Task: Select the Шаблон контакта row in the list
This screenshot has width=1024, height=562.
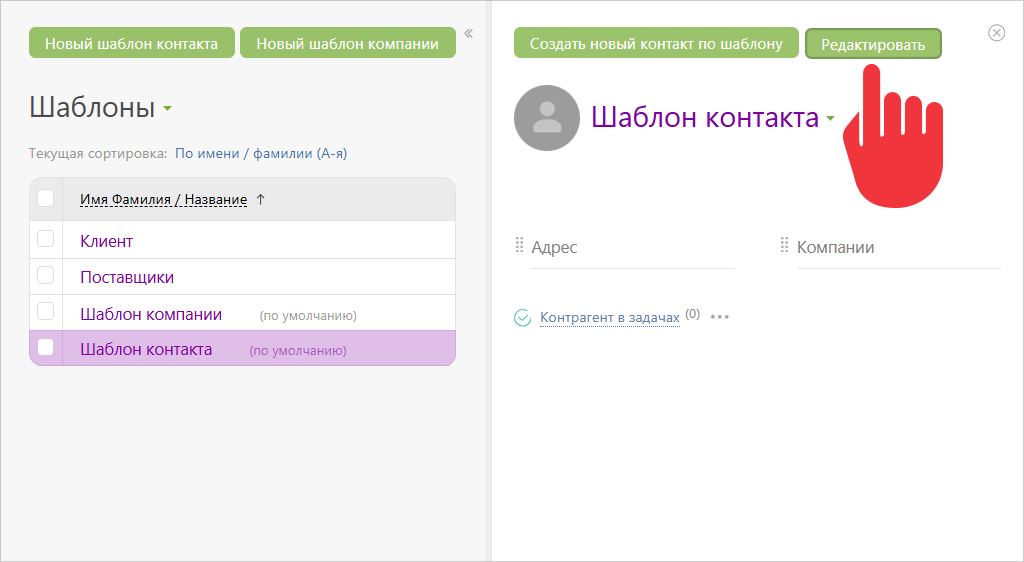Action: pos(242,348)
